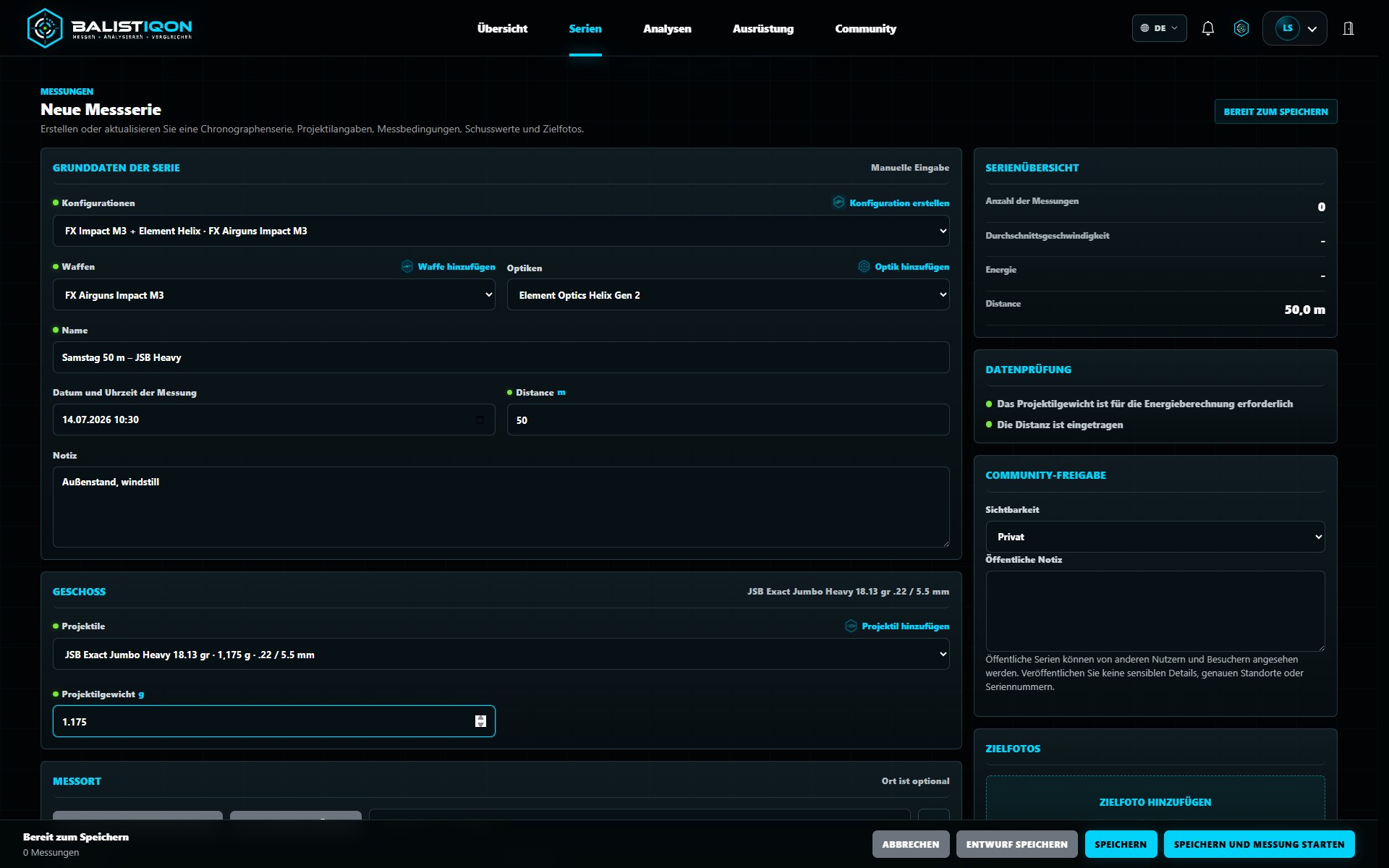Click the Öffentliche Notiz text area
The height and width of the screenshot is (868, 1389).
(x=1155, y=611)
